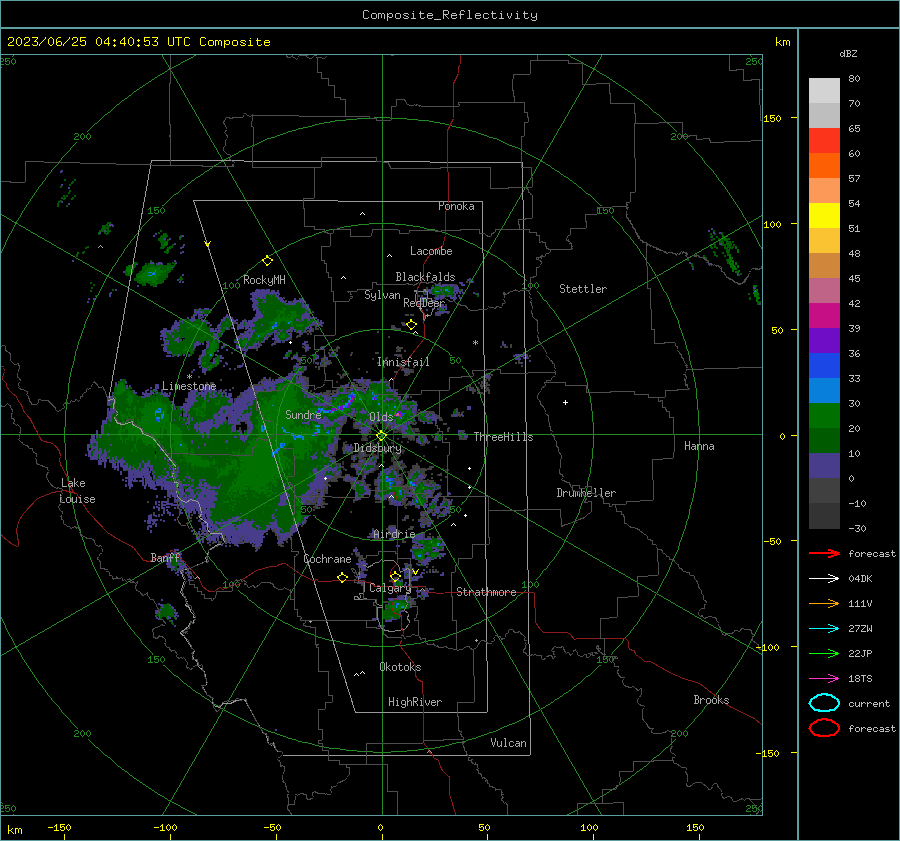Click the Strathmore label
The width and height of the screenshot is (900, 841).
pyautogui.click(x=486, y=592)
